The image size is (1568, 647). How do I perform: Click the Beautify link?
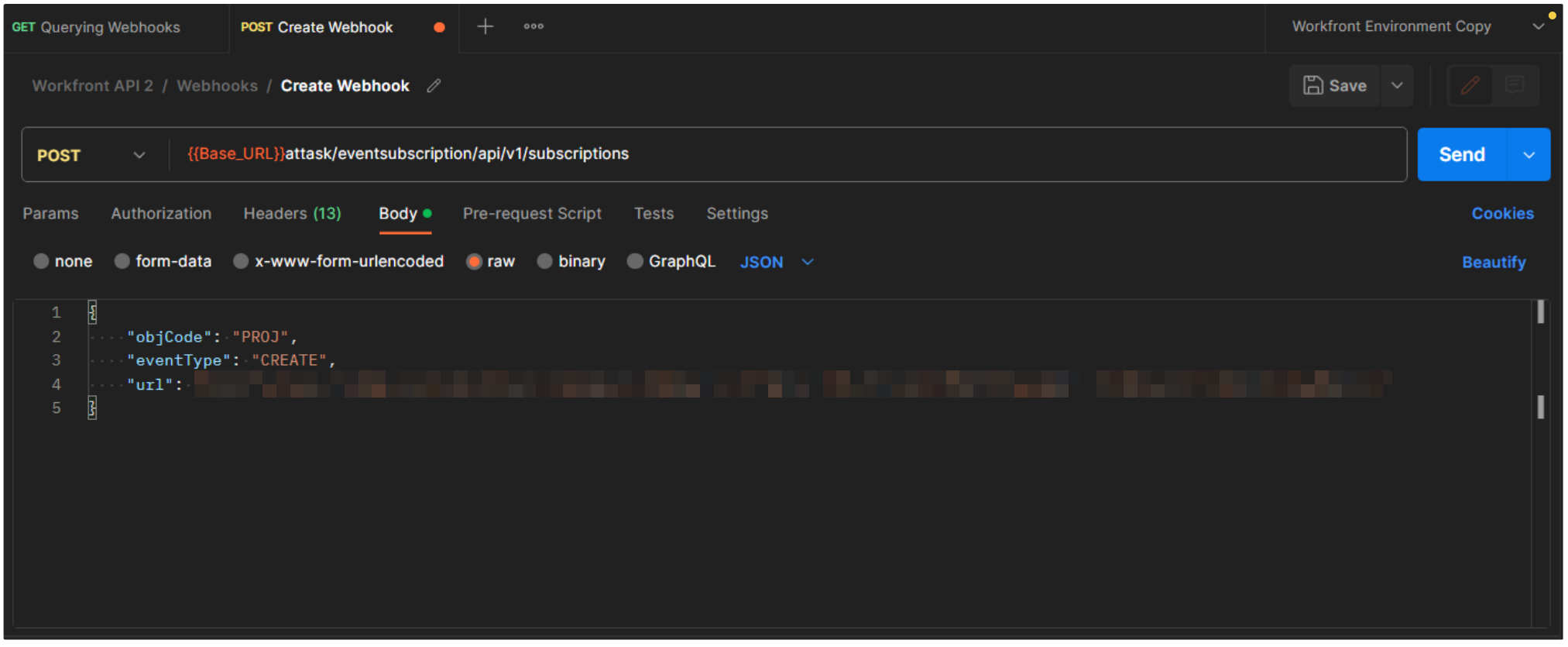(1493, 263)
